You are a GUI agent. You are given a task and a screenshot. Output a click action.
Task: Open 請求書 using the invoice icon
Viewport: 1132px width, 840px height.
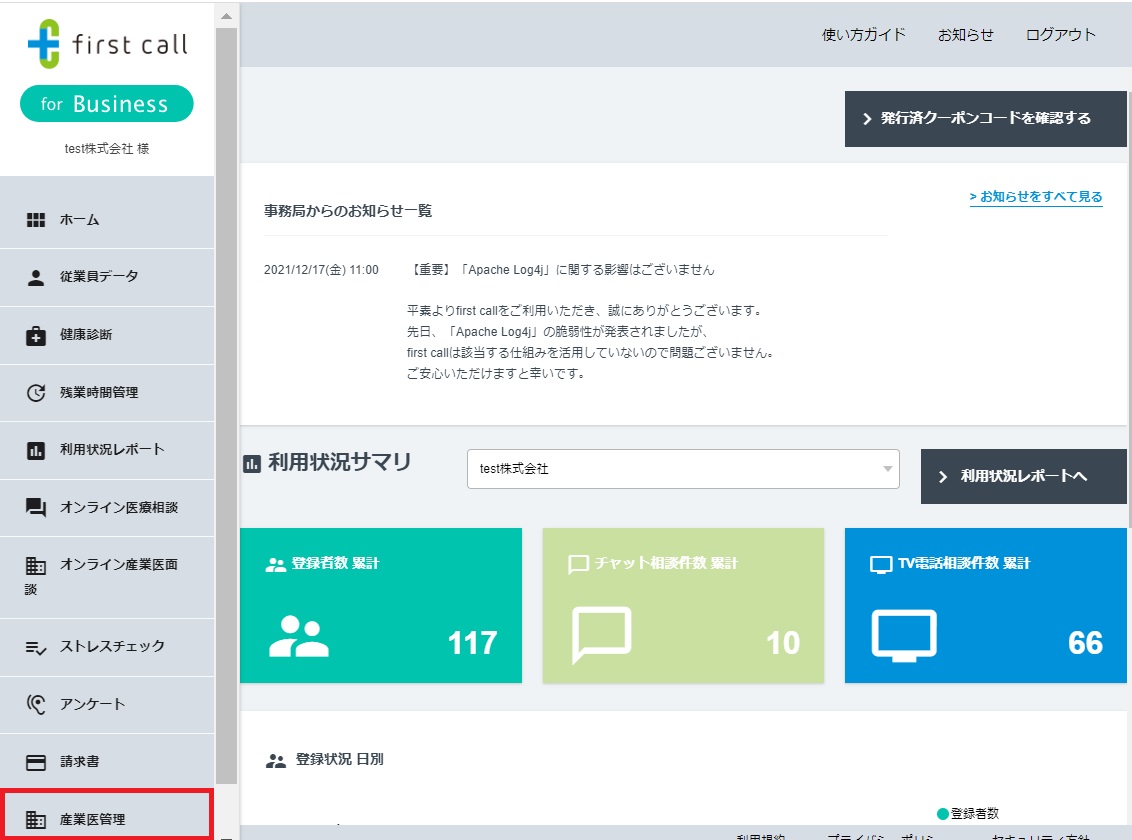(x=35, y=761)
